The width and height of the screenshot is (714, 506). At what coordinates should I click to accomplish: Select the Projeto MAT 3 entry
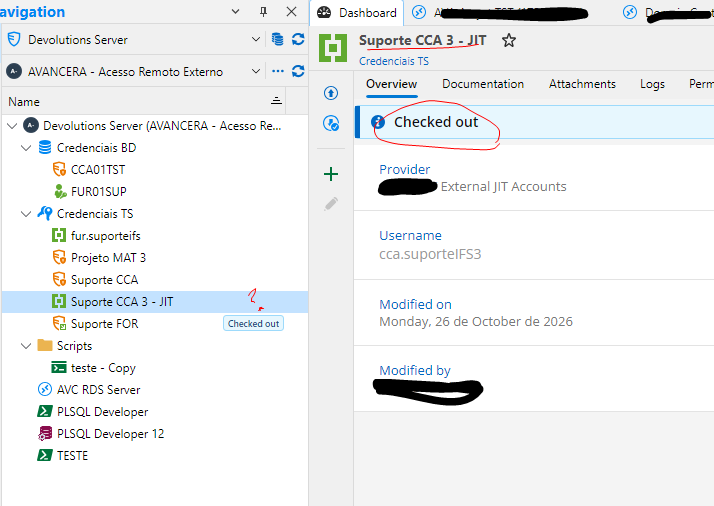point(108,258)
